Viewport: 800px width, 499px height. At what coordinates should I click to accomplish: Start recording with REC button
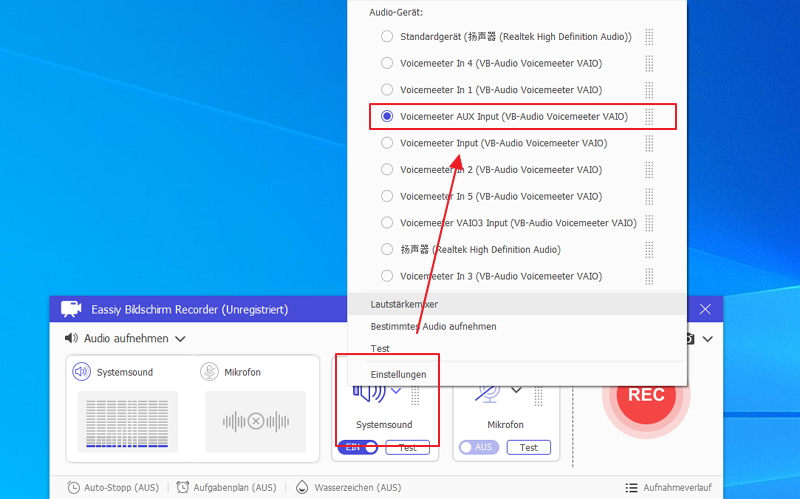click(x=646, y=395)
